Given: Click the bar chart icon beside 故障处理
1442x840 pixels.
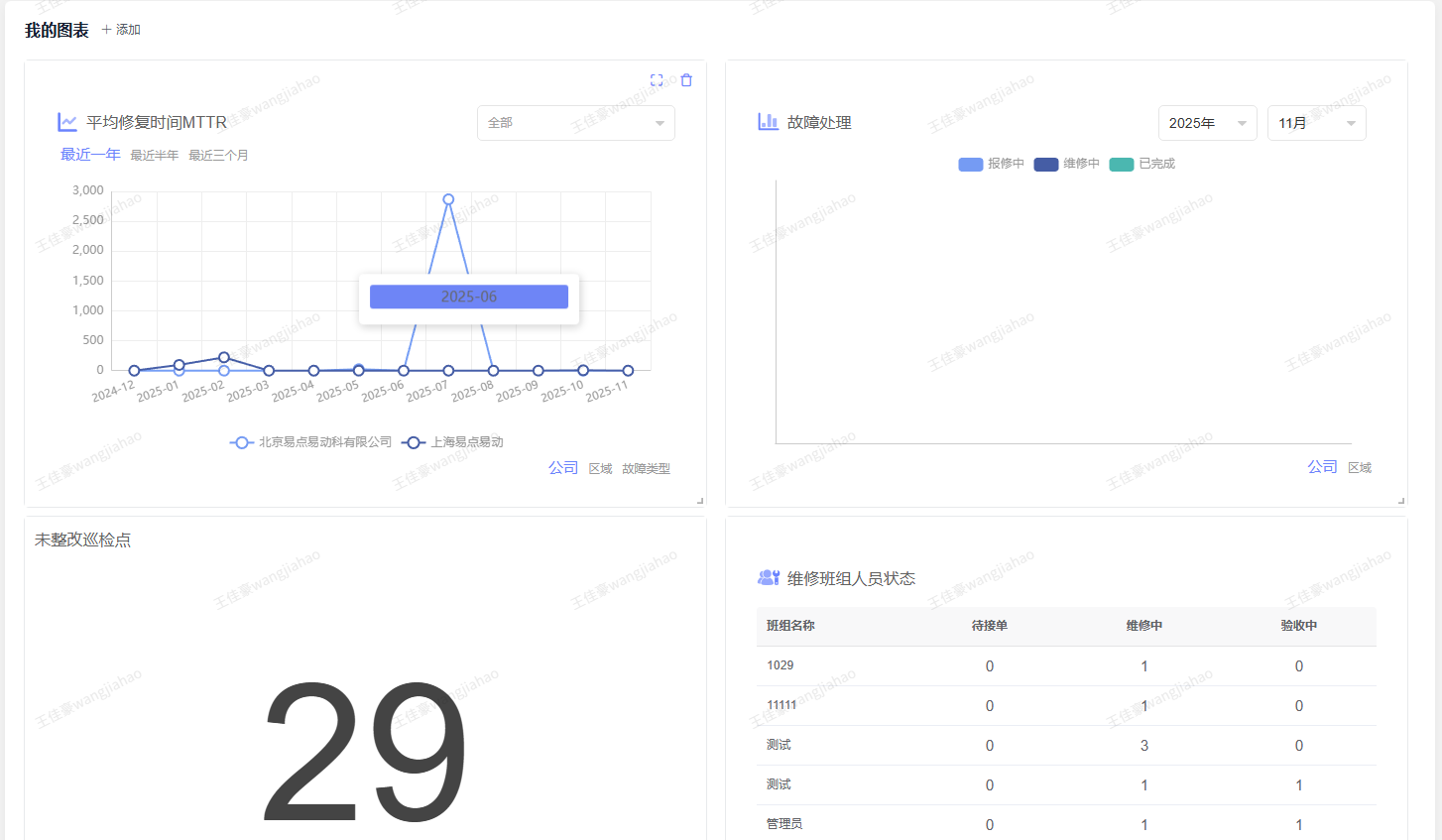Looking at the screenshot, I should pos(768,122).
